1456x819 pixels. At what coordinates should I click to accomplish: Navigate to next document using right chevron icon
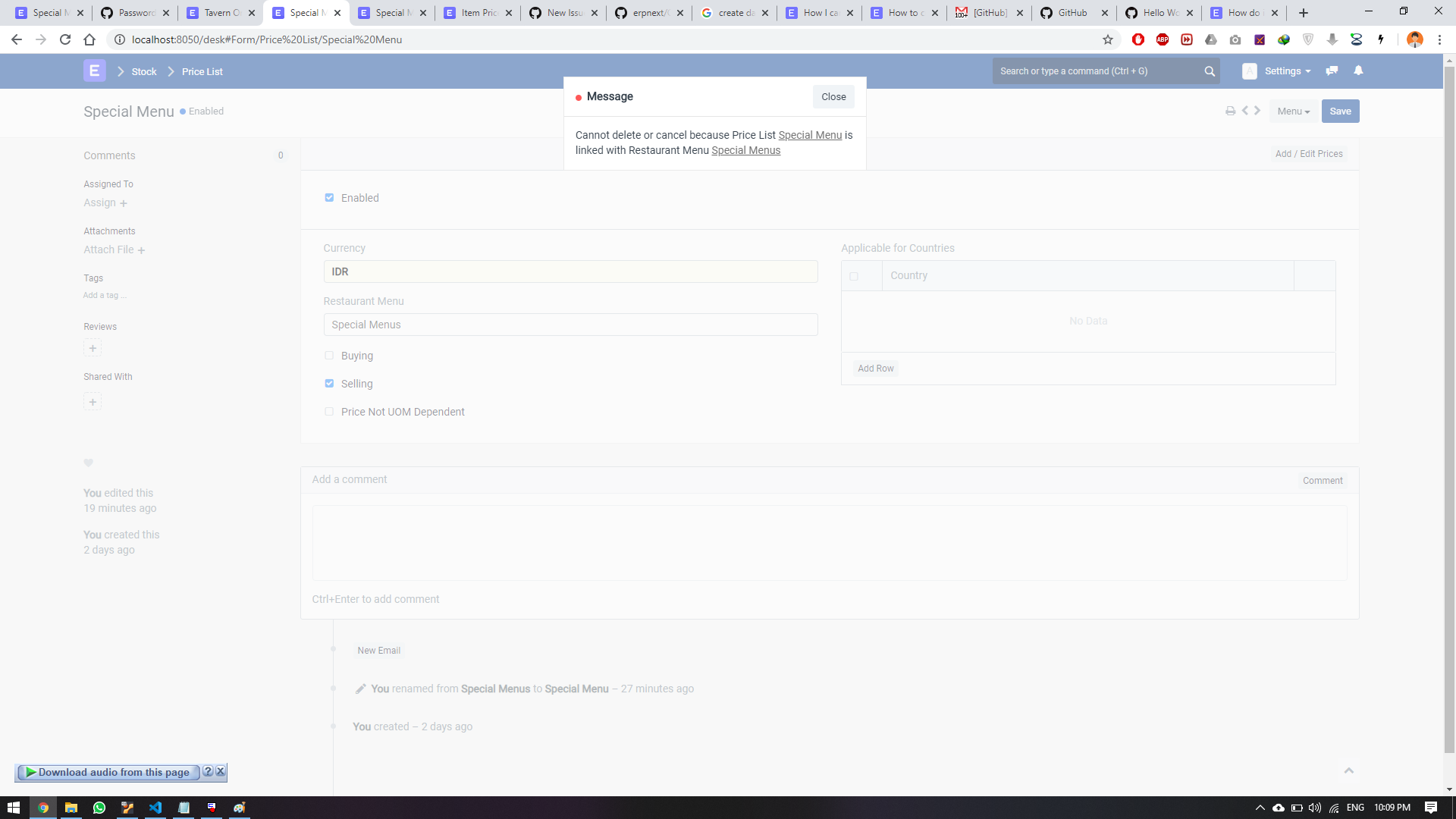1257,111
